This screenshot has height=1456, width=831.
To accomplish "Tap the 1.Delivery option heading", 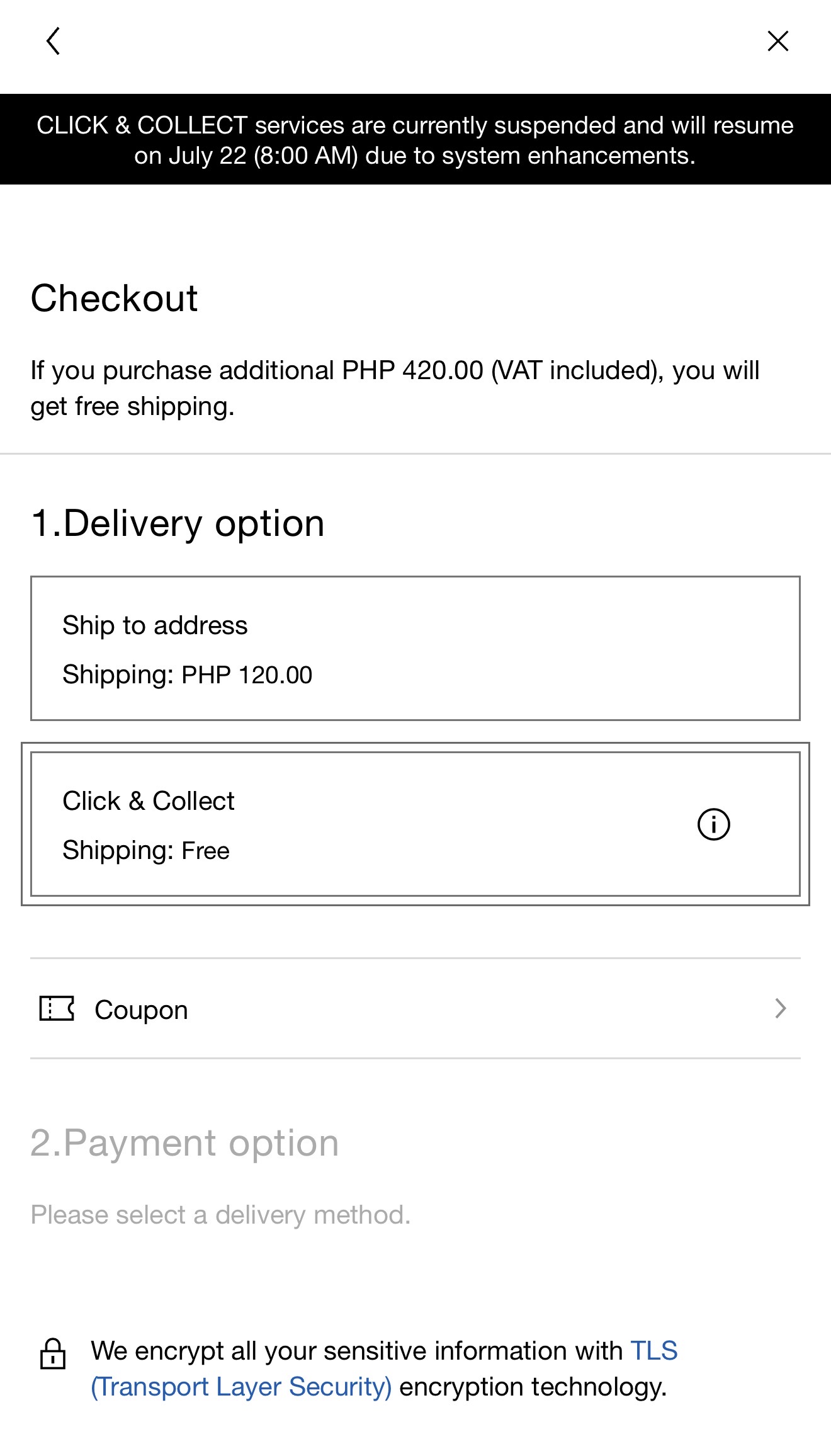I will click(x=178, y=523).
